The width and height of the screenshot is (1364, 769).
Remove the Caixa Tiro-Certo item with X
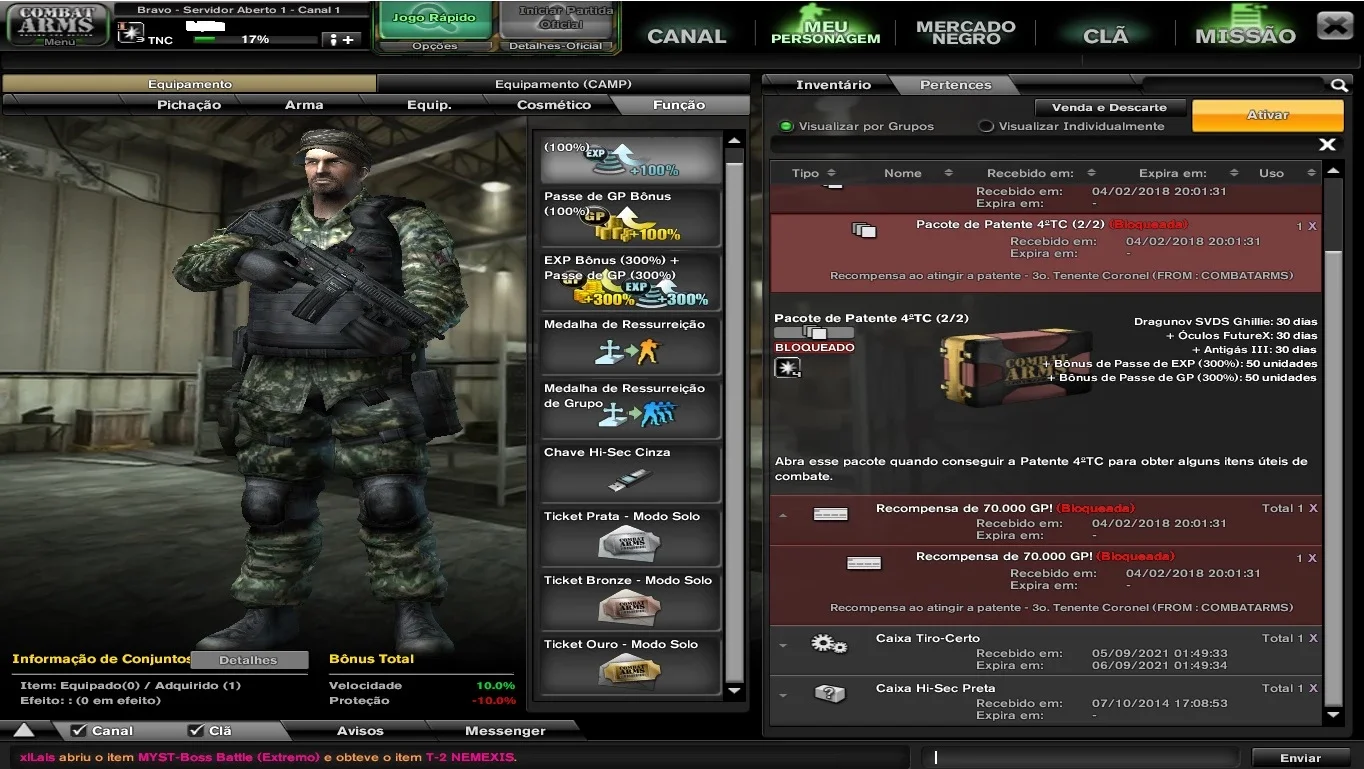[x=1313, y=638]
